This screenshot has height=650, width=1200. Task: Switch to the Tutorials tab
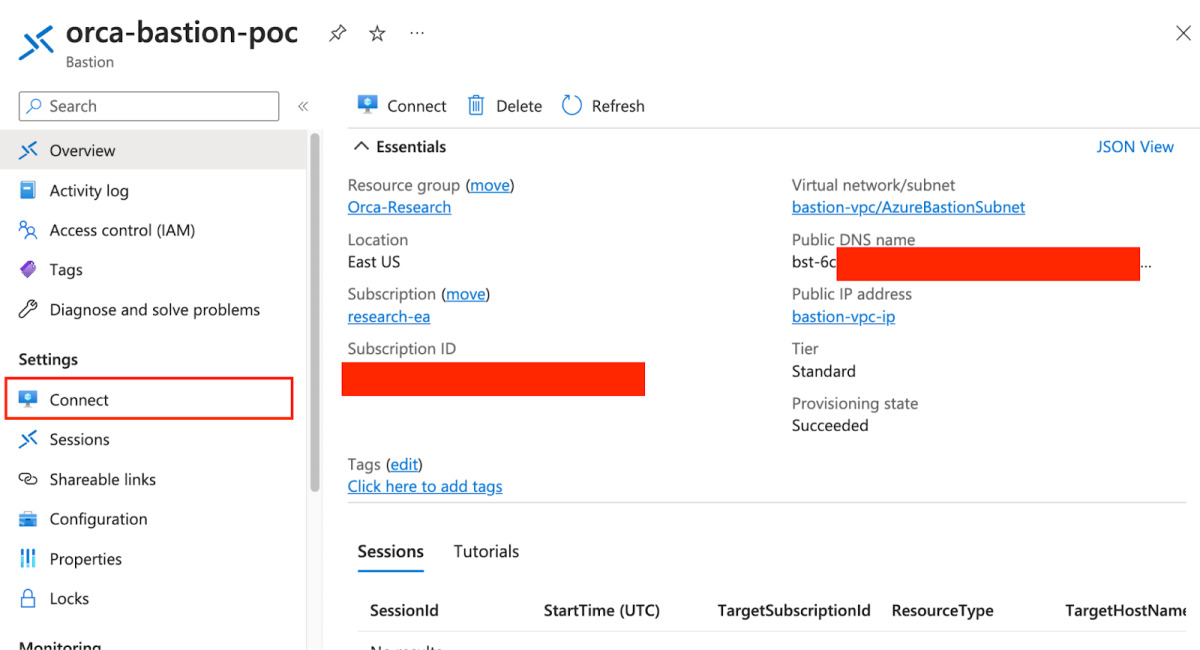(x=487, y=551)
